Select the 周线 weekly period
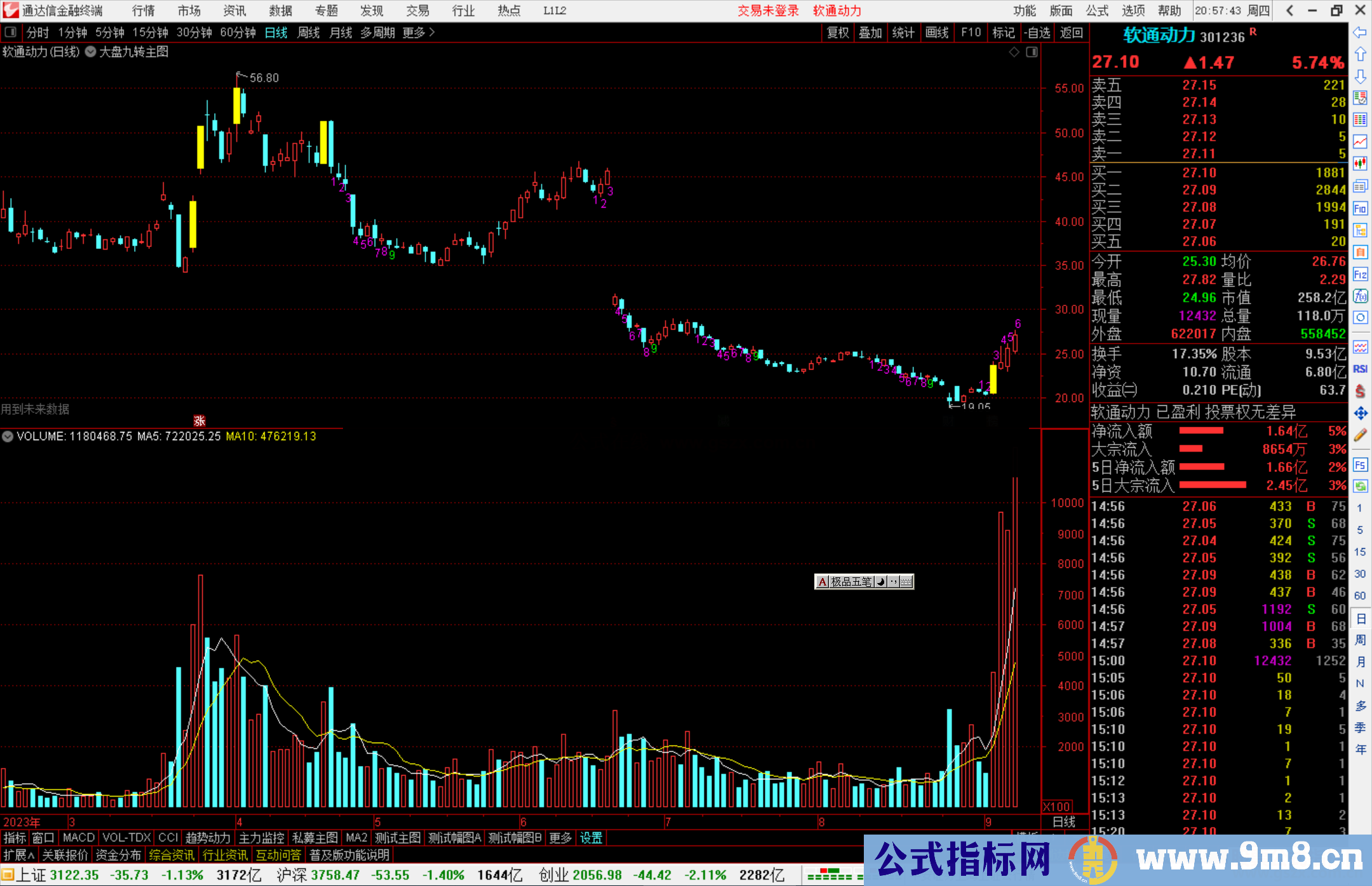Image resolution: width=1372 pixels, height=886 pixels. pos(309,32)
